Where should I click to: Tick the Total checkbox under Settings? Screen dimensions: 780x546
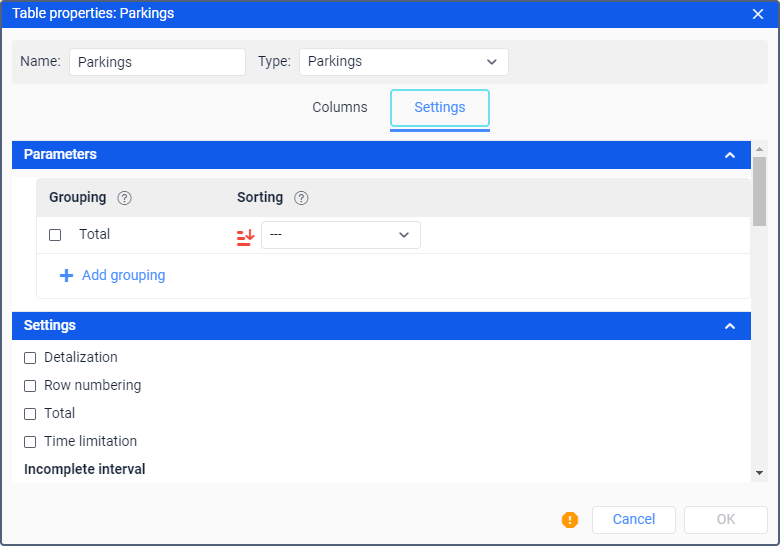coord(30,414)
